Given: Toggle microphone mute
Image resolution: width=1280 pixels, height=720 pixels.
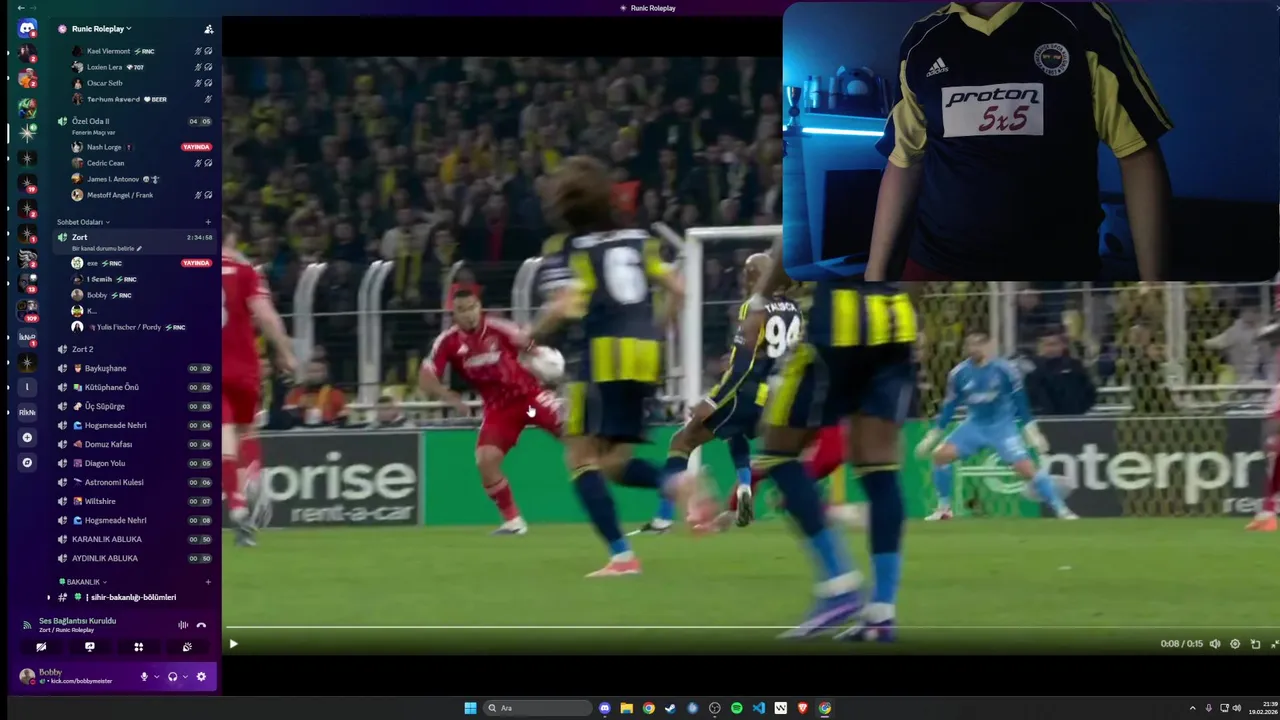Looking at the screenshot, I should click(x=144, y=677).
